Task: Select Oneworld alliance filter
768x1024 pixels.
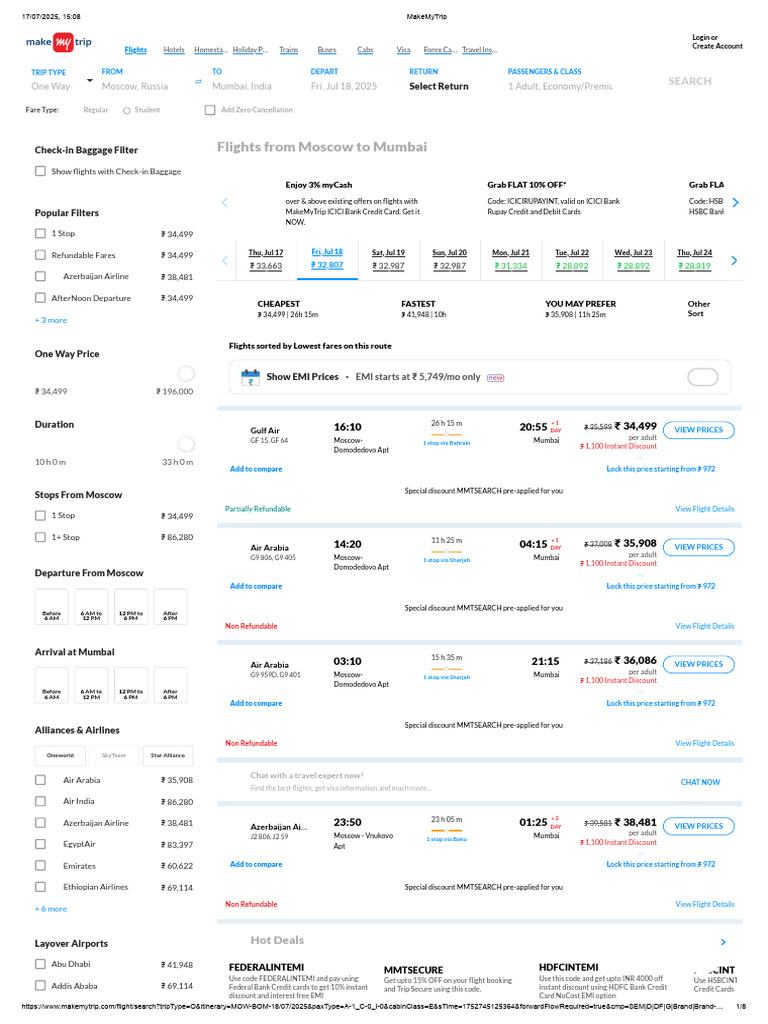Action: click(60, 755)
